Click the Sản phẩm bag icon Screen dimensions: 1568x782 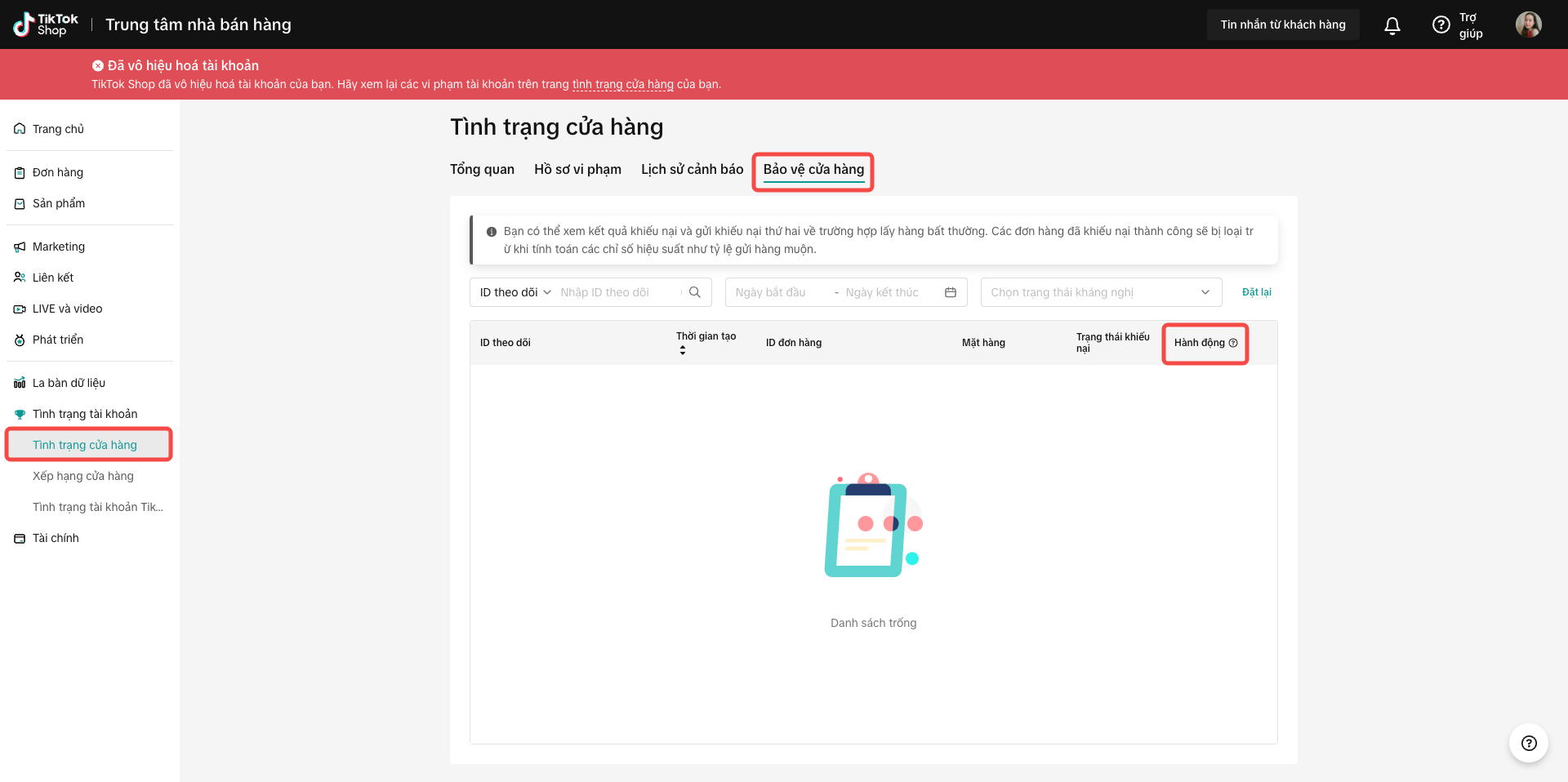pyautogui.click(x=20, y=203)
